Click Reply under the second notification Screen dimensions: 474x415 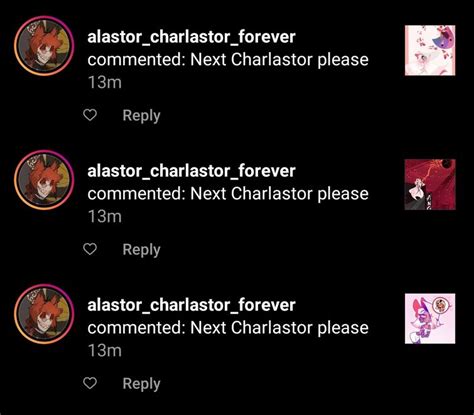[141, 250]
